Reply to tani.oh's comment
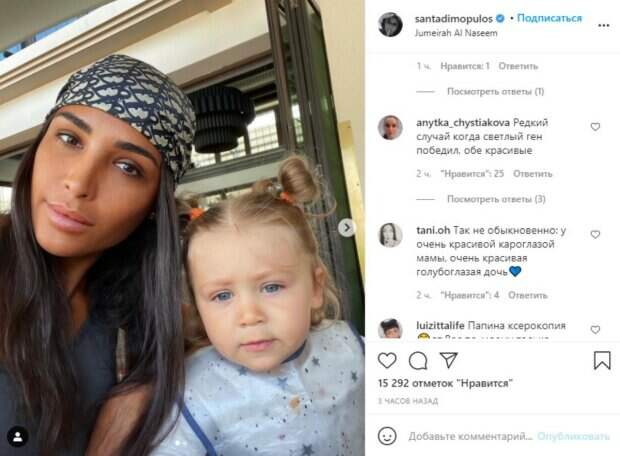This screenshot has height=456, width=620. coord(527,295)
